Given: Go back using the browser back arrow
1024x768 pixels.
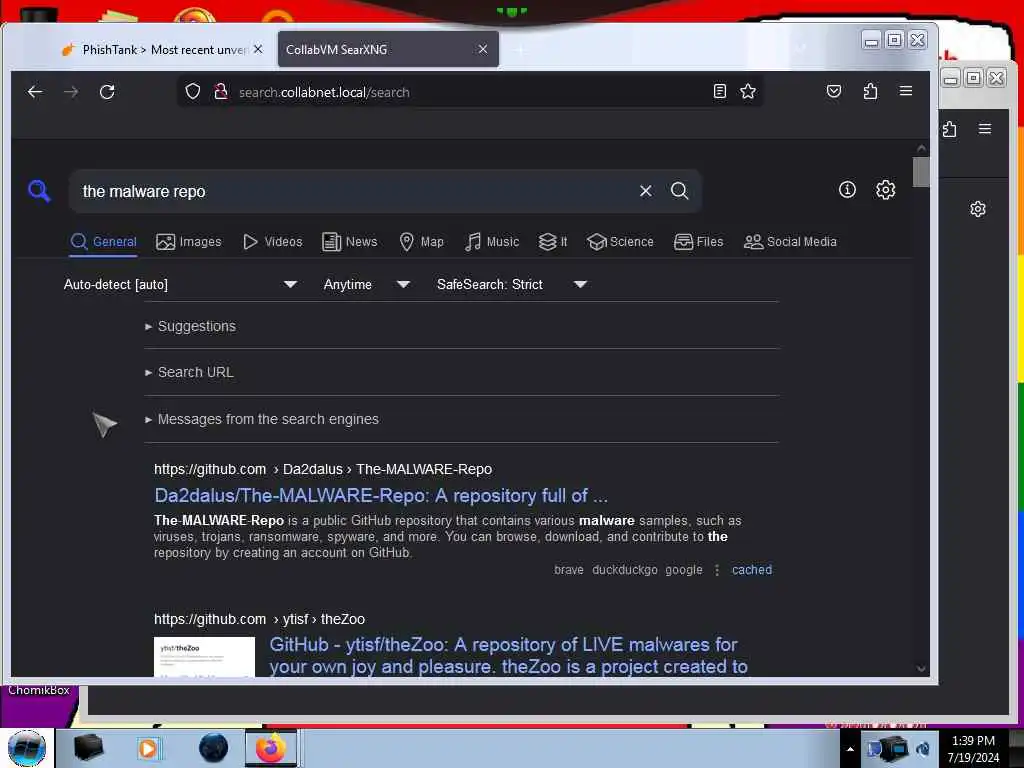Looking at the screenshot, I should coord(35,92).
